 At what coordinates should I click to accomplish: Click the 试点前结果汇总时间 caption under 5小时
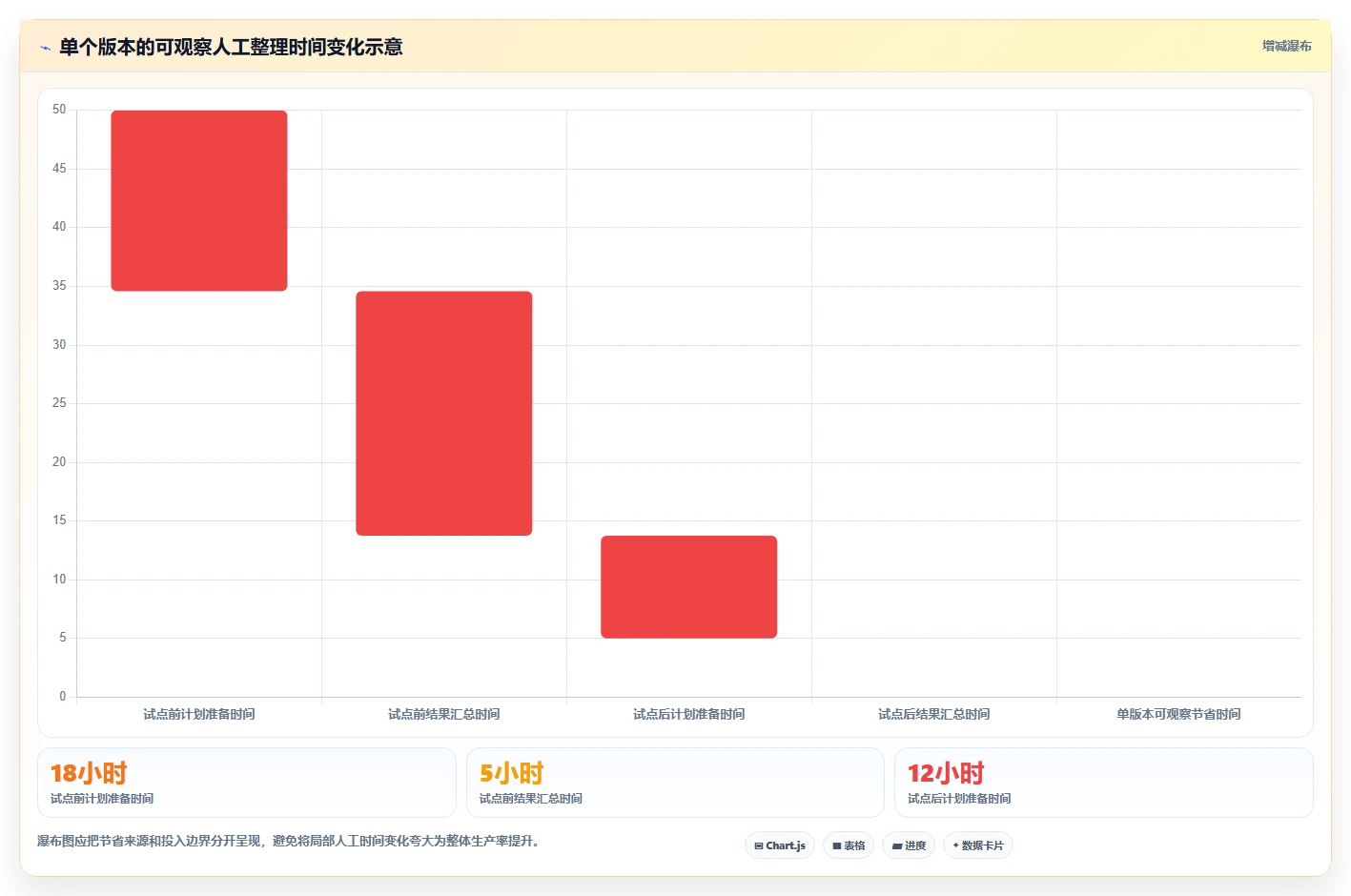531,799
